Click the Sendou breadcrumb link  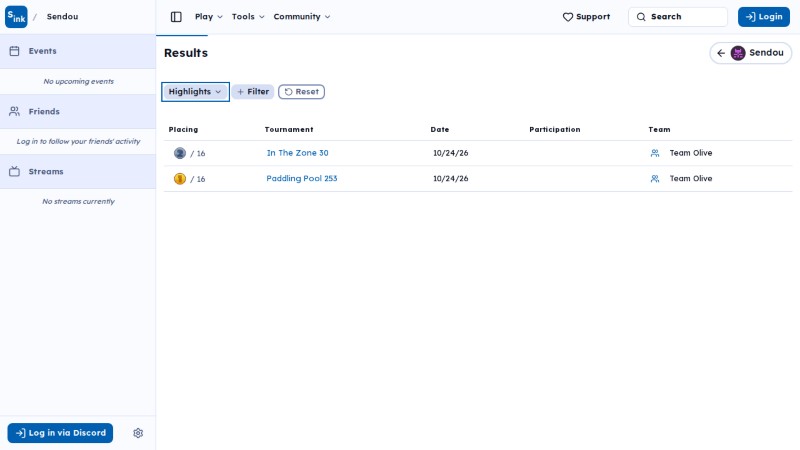(62, 17)
